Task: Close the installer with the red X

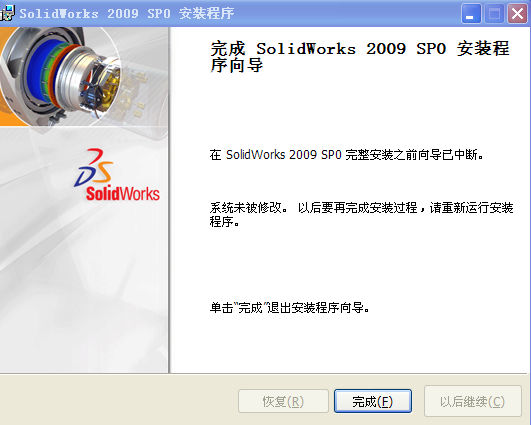Action: [x=517, y=14]
